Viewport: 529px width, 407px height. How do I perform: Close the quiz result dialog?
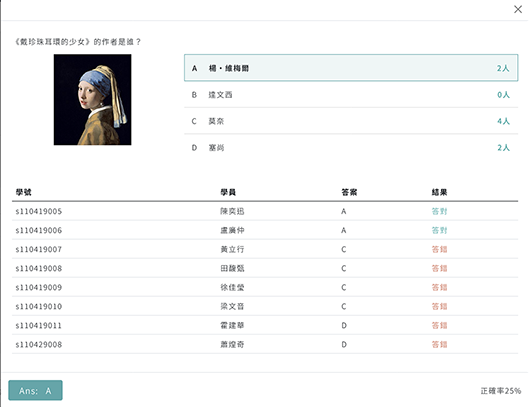[x=518, y=9]
